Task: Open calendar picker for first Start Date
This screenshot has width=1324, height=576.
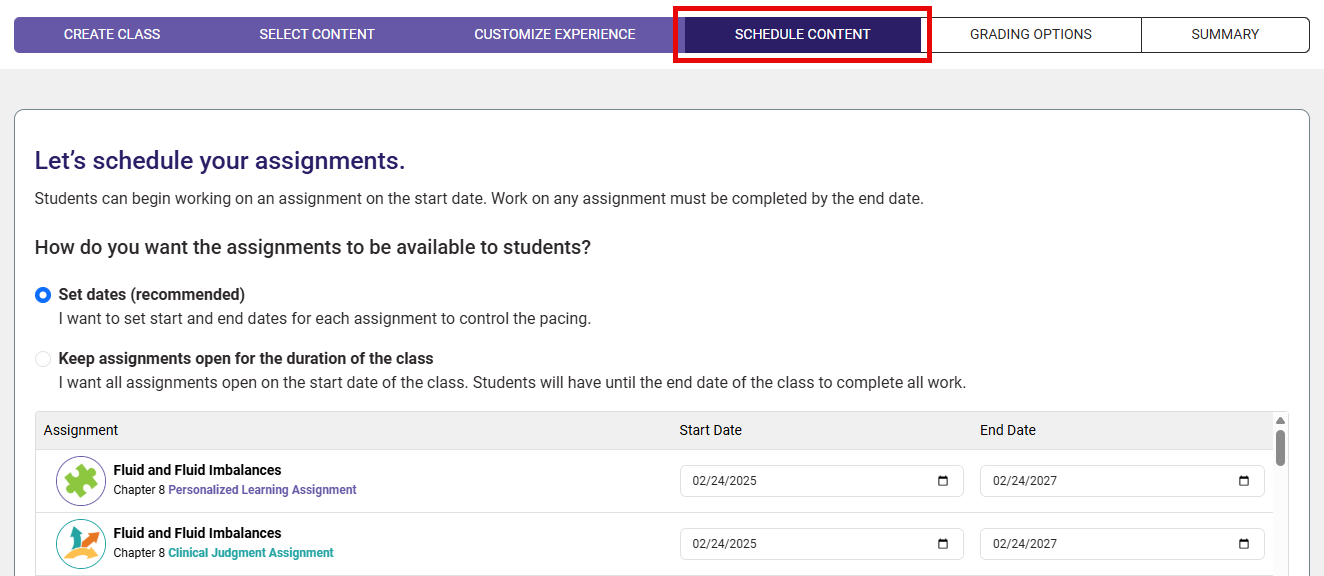Action: (x=943, y=481)
